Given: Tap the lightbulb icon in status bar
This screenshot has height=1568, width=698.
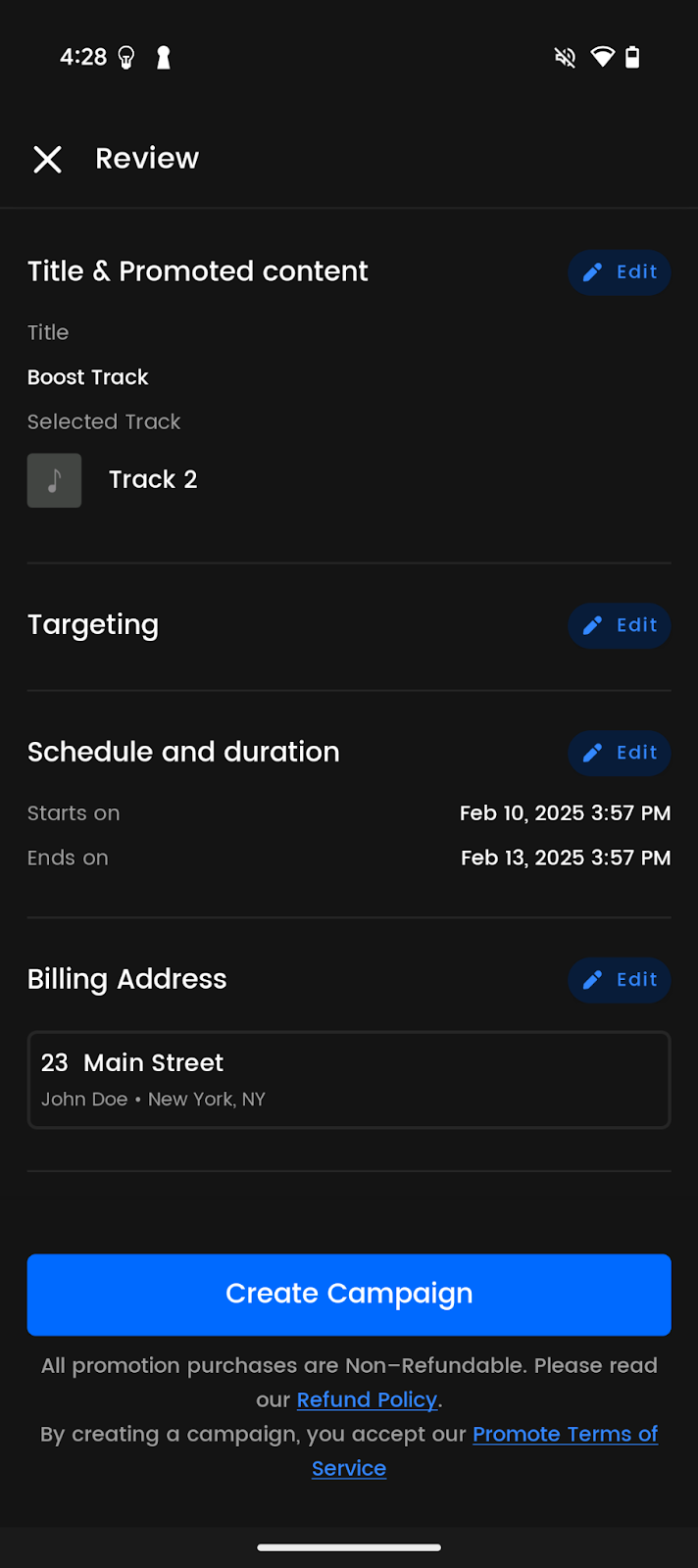Looking at the screenshot, I should click(126, 58).
